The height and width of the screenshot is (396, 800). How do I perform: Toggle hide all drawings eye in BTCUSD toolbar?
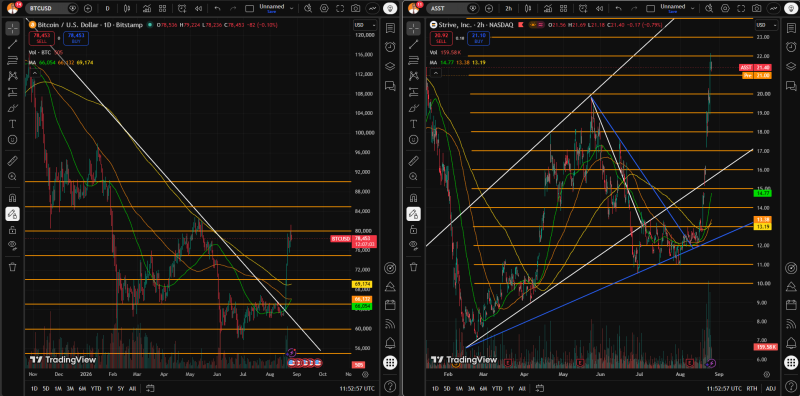pos(12,245)
